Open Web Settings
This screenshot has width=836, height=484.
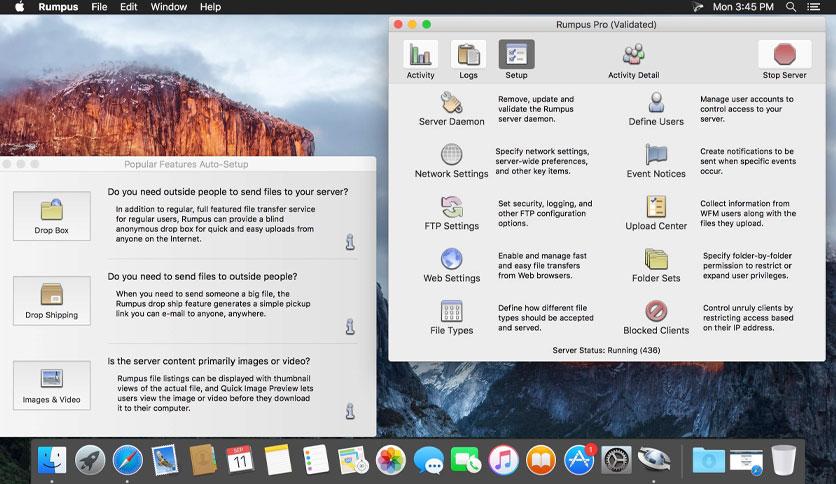point(452,265)
